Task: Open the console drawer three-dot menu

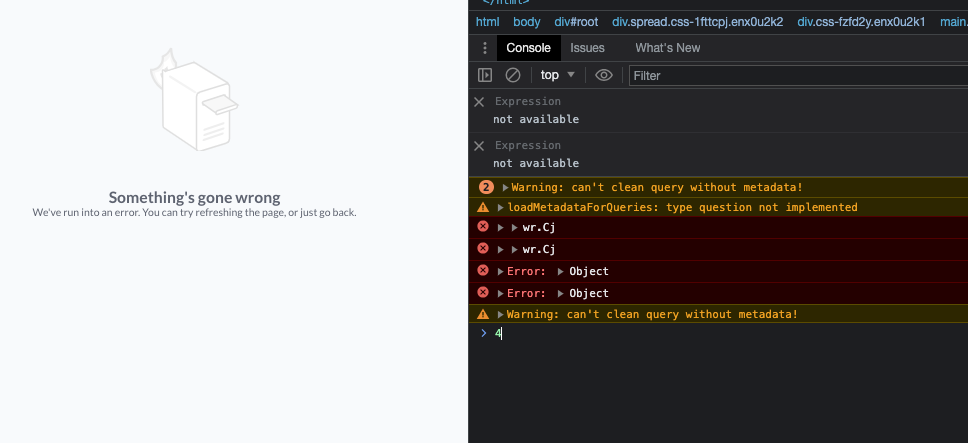Action: click(x=485, y=48)
